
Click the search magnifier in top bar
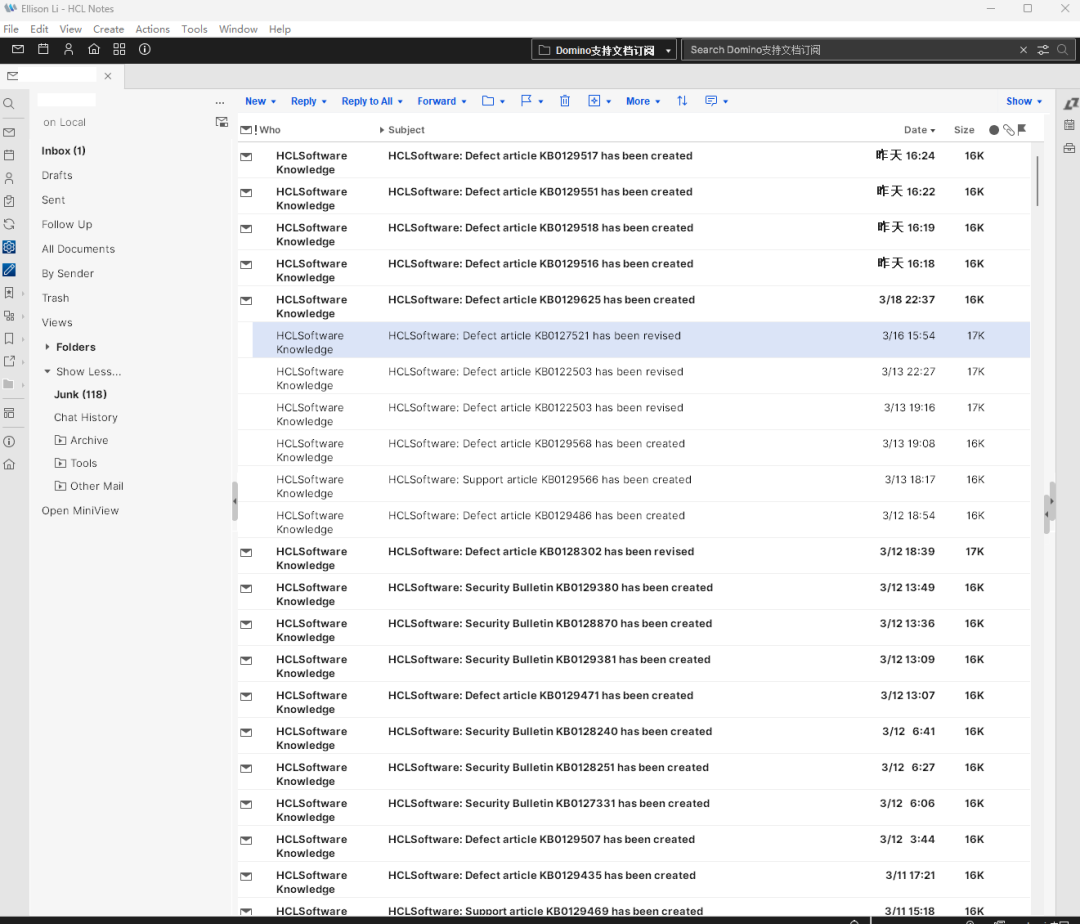1063,50
